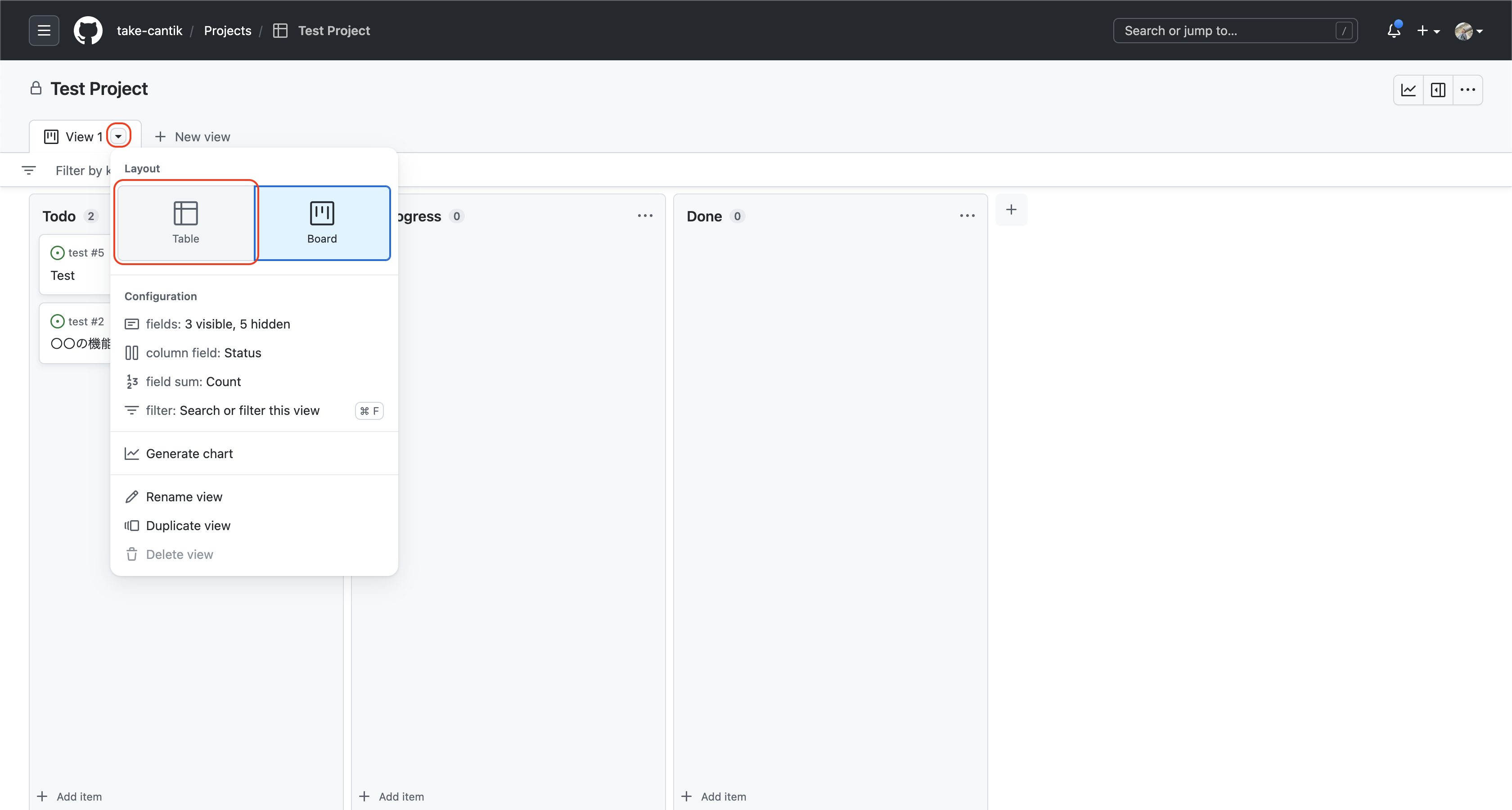The height and width of the screenshot is (810, 1512).
Task: Open Done column three-dot menu
Action: [967, 216]
